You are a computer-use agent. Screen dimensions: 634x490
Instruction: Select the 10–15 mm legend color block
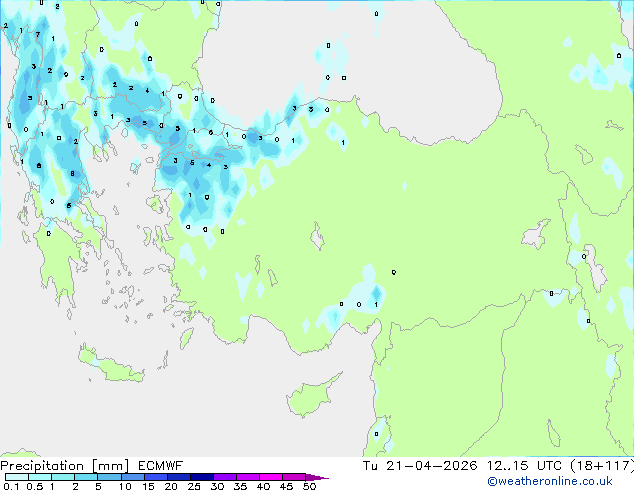pos(134,478)
